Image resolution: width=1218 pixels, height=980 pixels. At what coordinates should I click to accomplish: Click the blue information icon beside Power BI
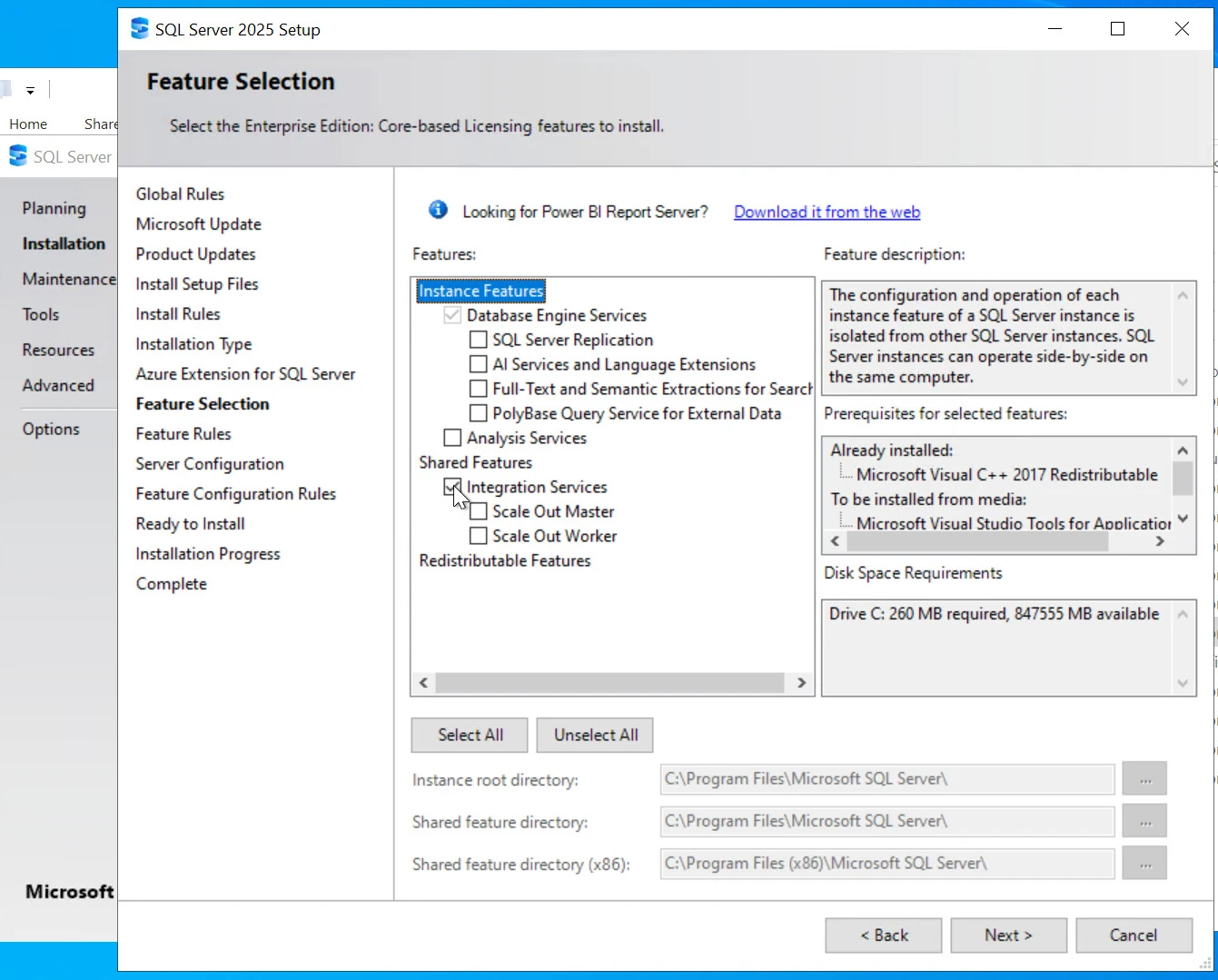[438, 211]
